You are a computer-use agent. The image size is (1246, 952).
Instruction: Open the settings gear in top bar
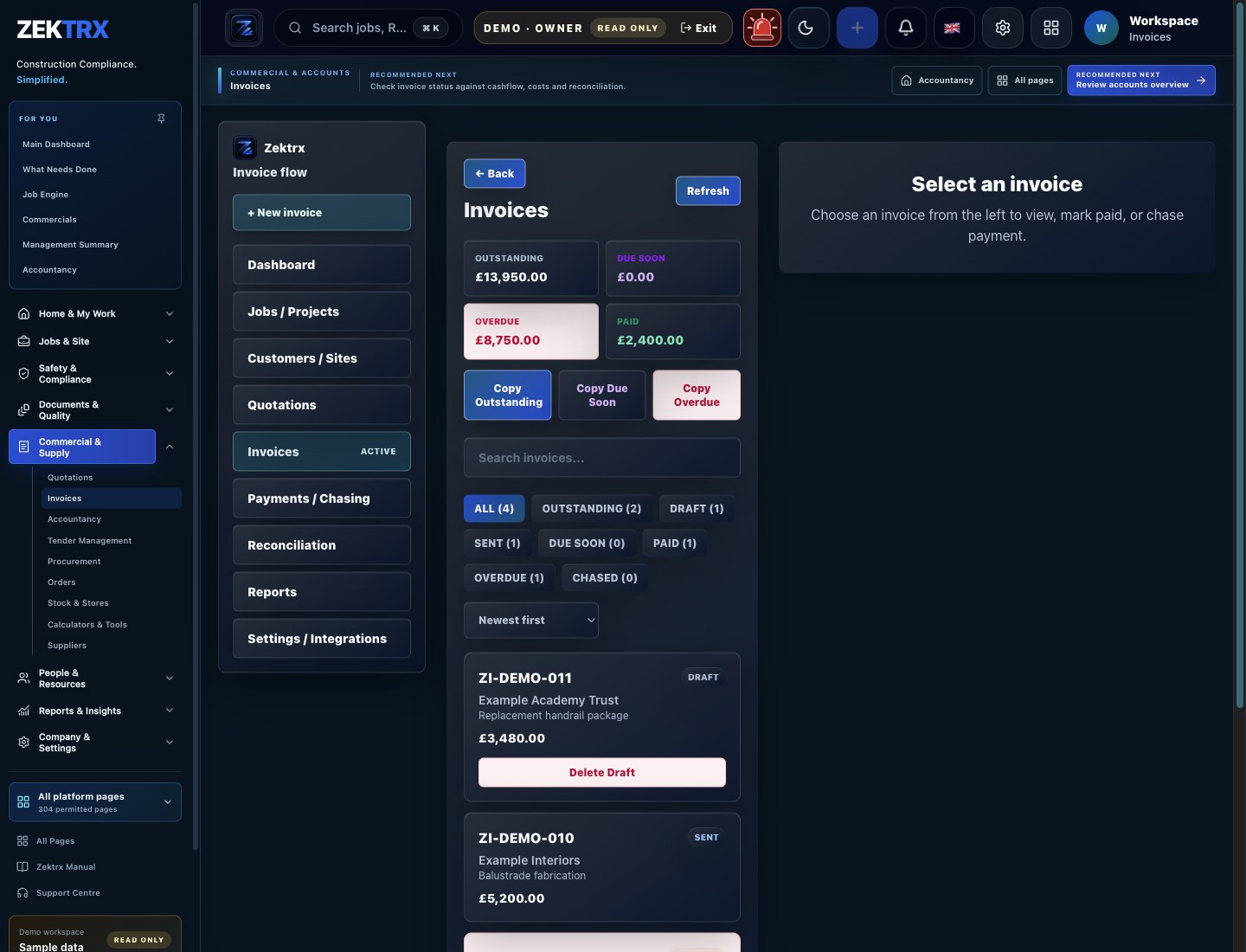(x=1003, y=28)
